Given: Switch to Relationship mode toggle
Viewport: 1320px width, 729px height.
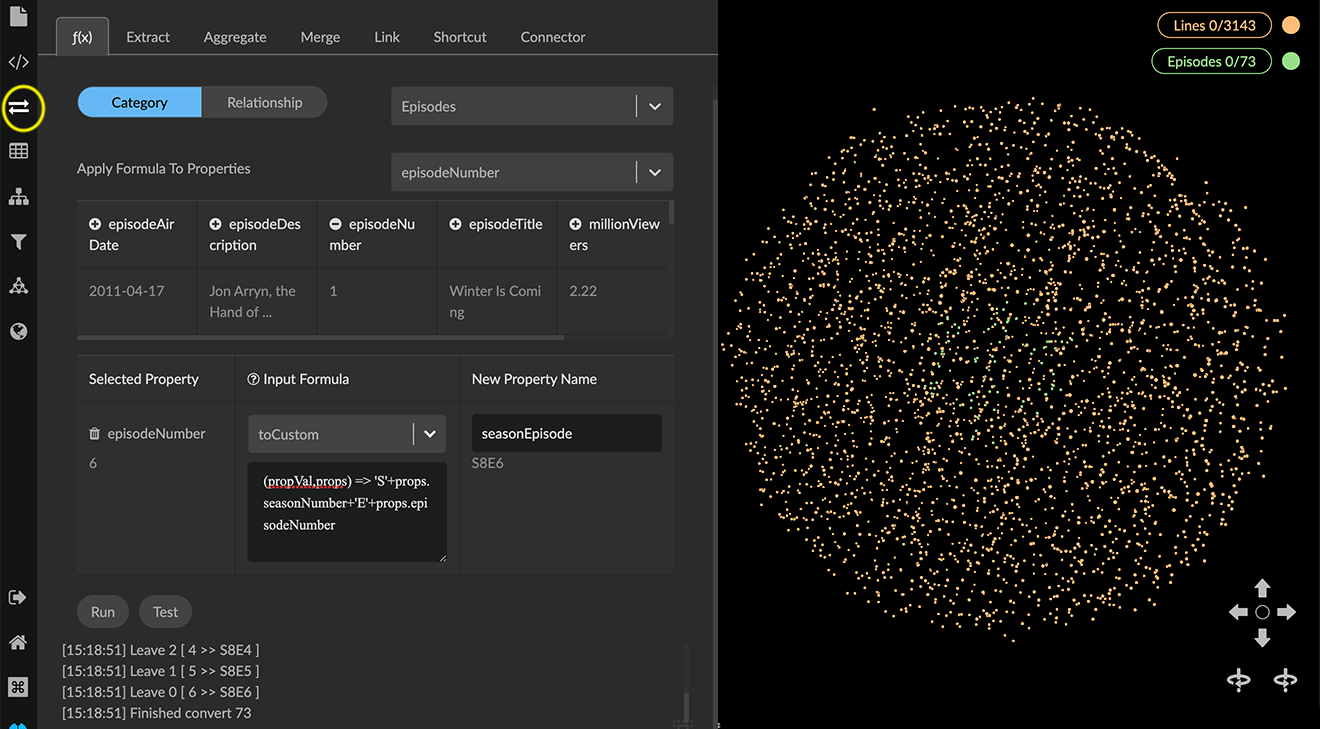Looking at the screenshot, I should [264, 102].
